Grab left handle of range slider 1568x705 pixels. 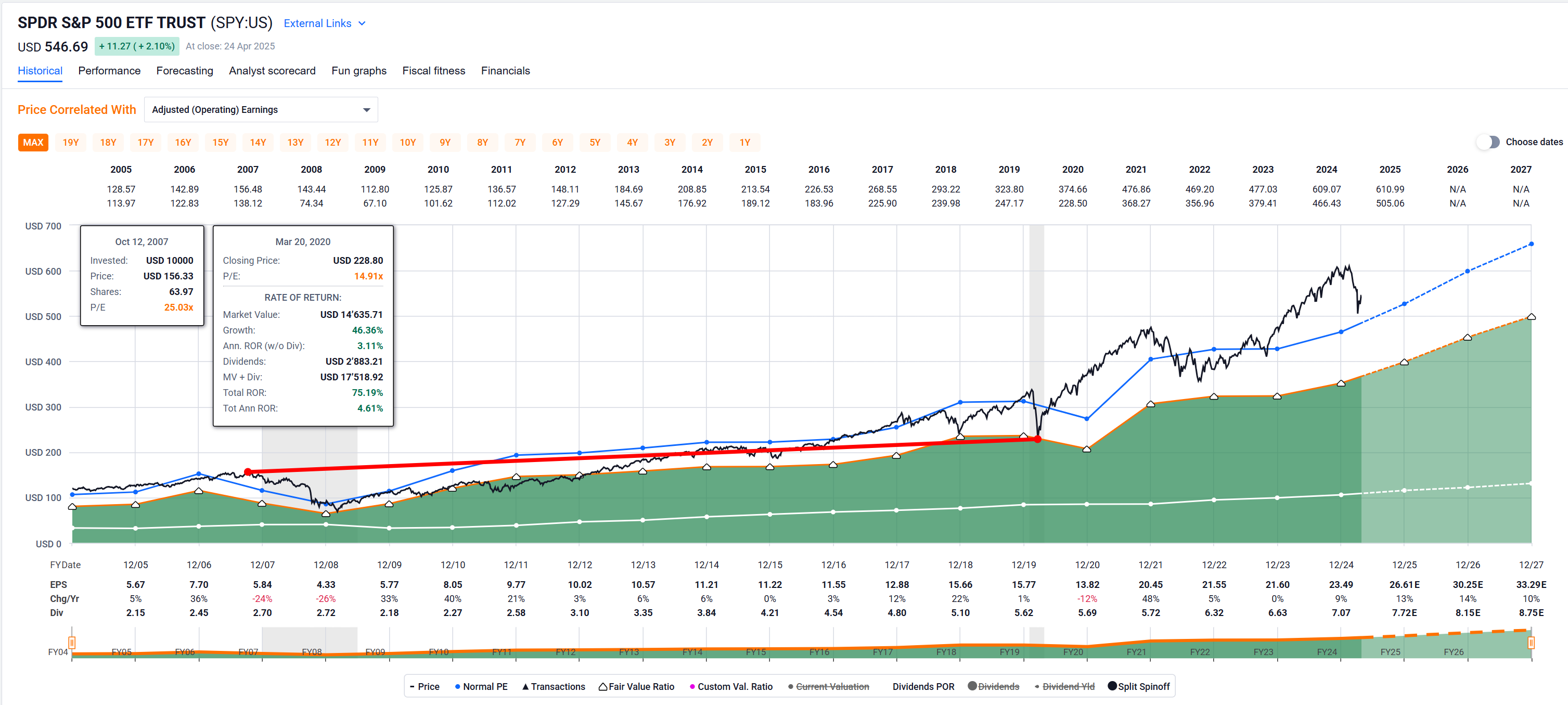pyautogui.click(x=72, y=642)
